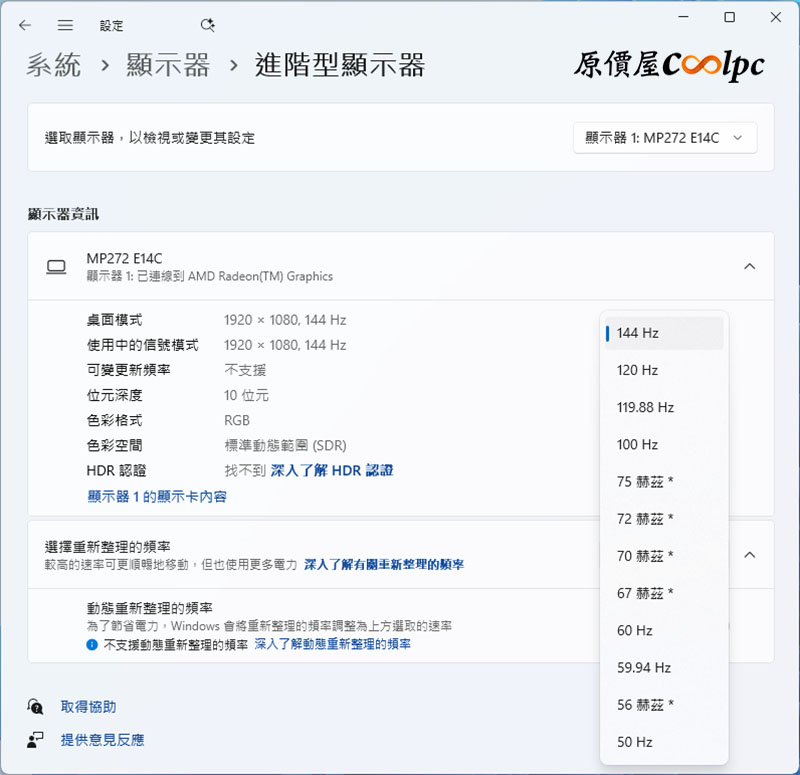The image size is (800, 775).
Task: Collapse the MP272 E14C display info section
Action: (749, 266)
